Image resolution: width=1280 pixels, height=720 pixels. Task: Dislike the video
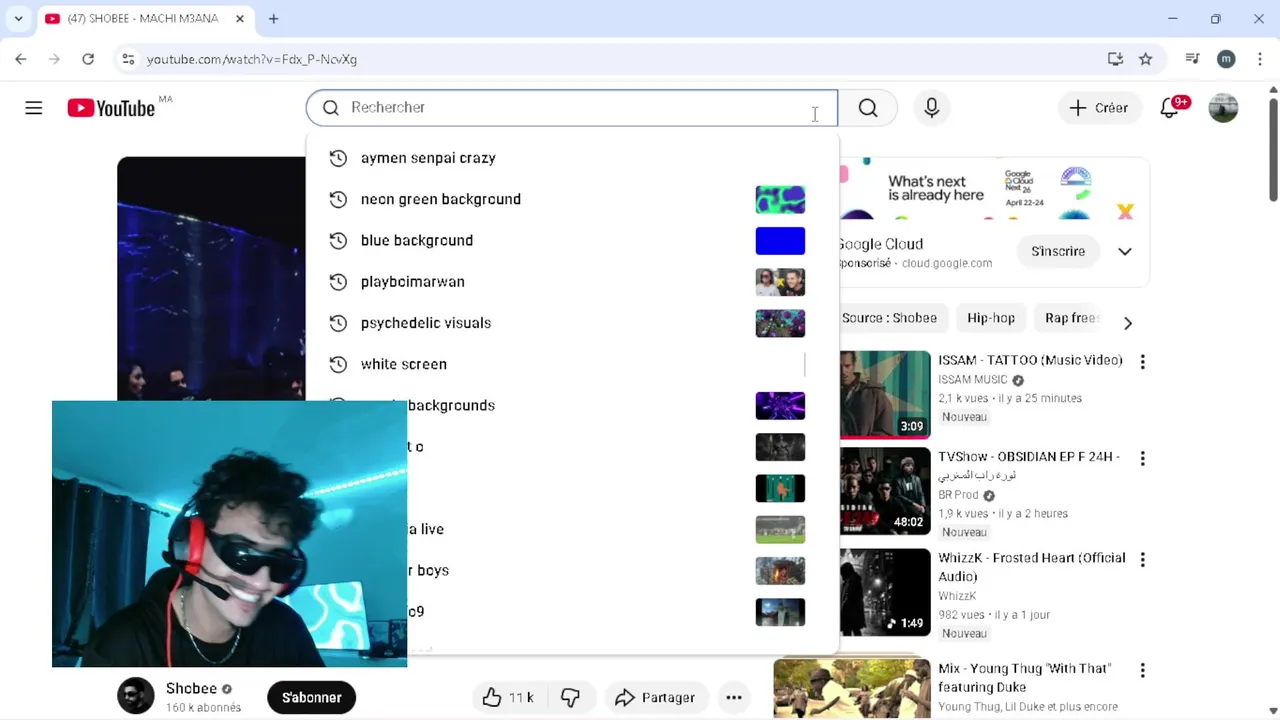pos(571,697)
